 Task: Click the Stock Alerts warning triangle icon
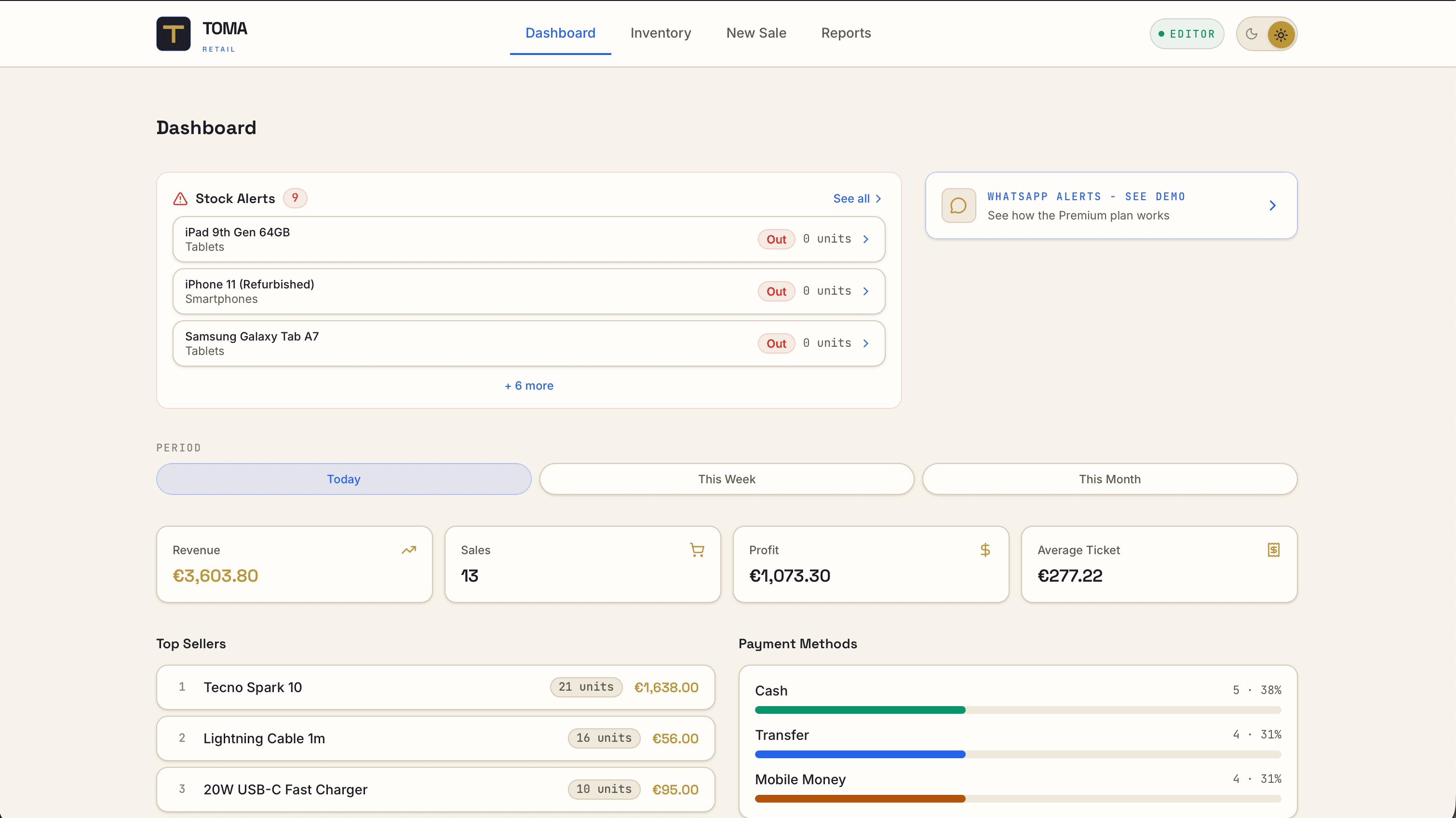(x=180, y=198)
